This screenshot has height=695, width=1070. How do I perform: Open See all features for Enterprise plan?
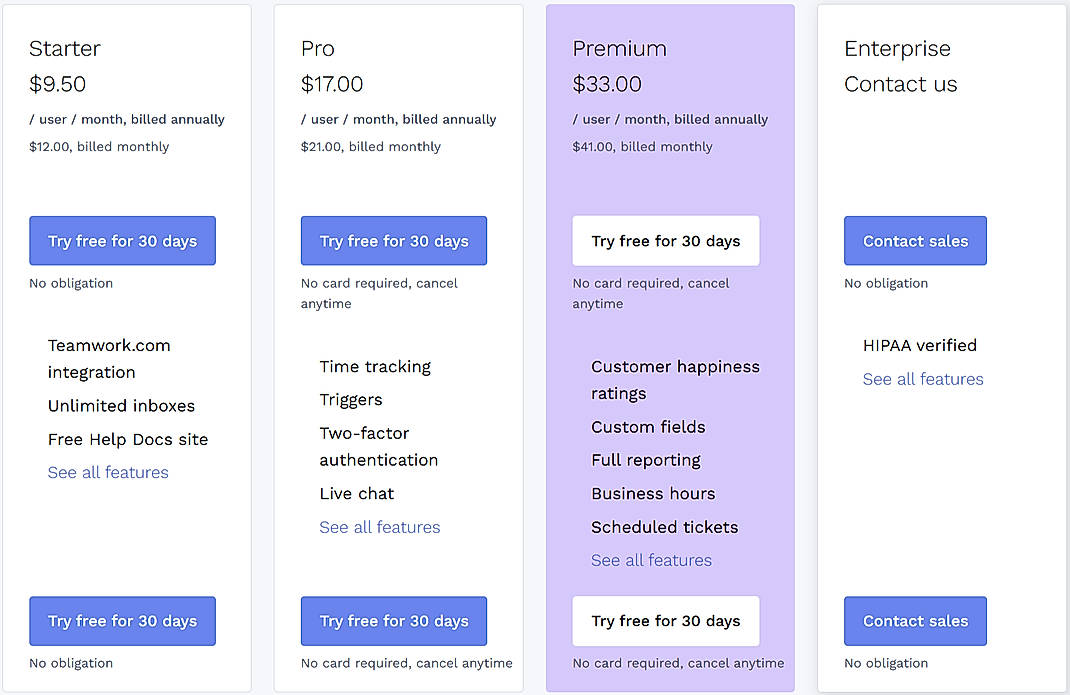922,379
